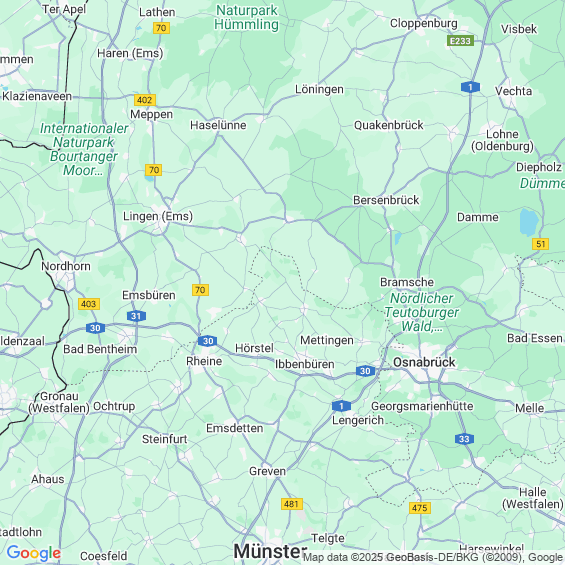The height and width of the screenshot is (565, 565).
Task: Click the Naturpark Hümmling park label
Action: tap(246, 17)
